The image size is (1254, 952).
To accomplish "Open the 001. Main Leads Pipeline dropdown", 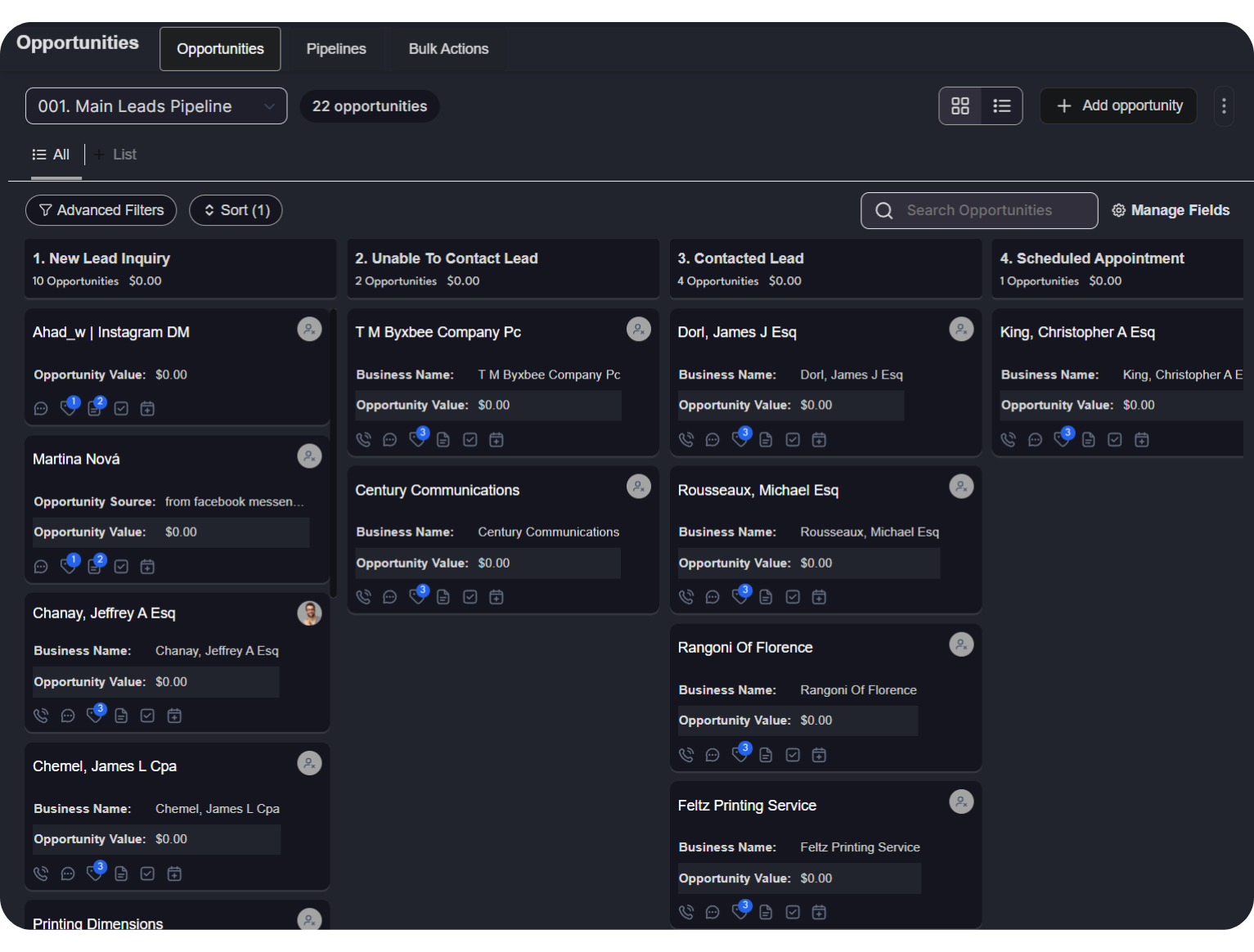I will point(156,106).
